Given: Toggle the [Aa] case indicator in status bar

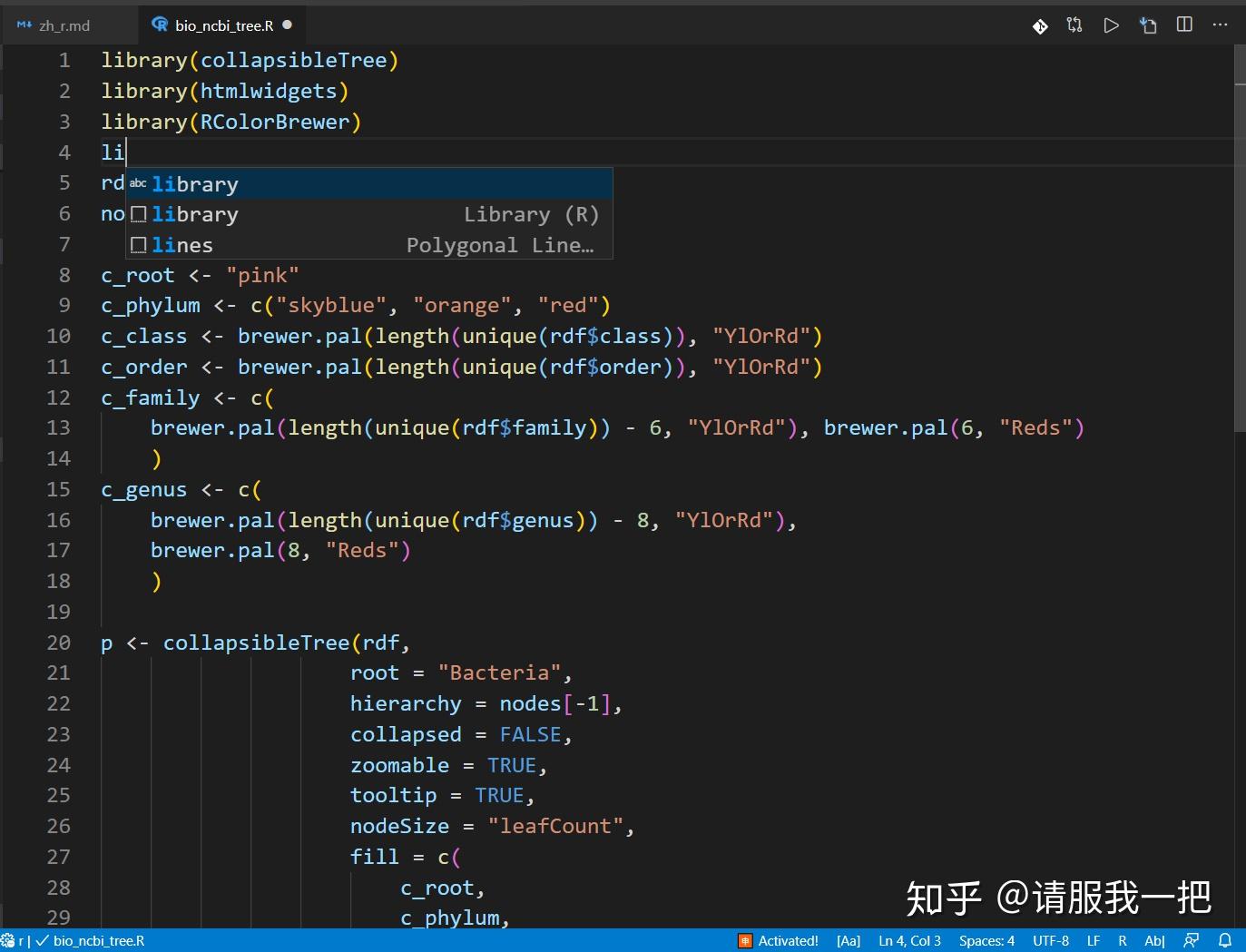Looking at the screenshot, I should point(849,941).
